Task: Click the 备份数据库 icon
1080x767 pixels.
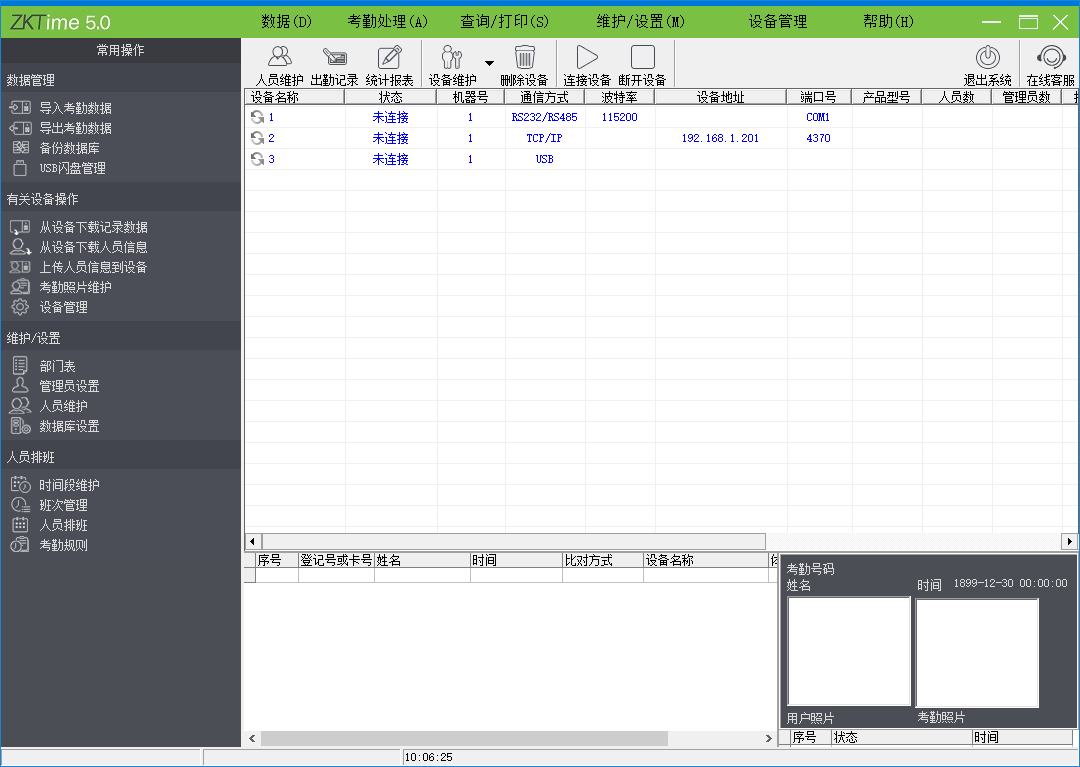Action: [21, 147]
